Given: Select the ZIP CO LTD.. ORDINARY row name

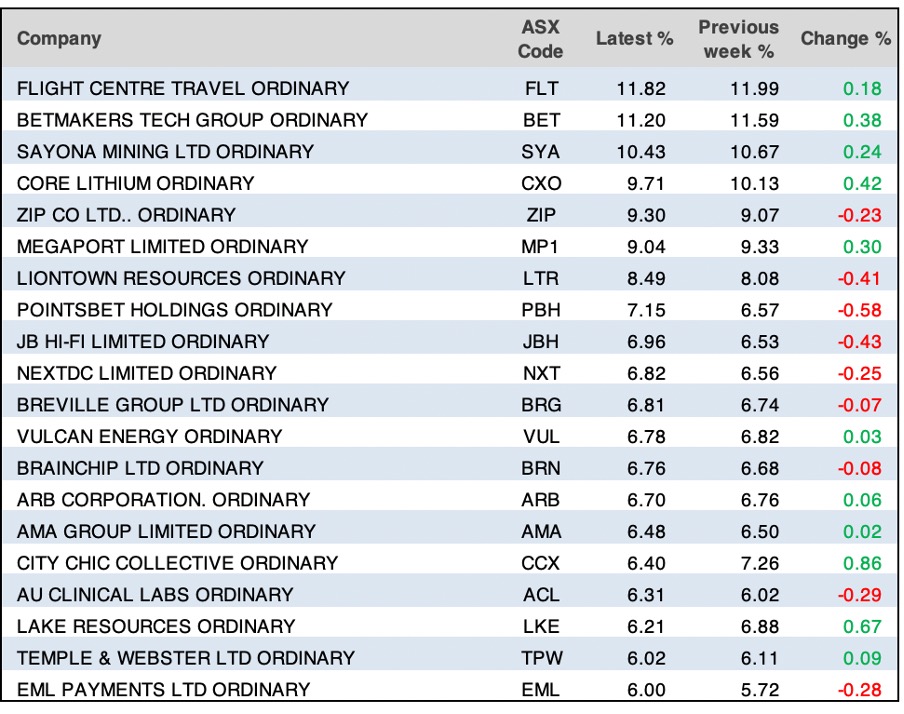Looking at the screenshot, I should click(126, 215).
